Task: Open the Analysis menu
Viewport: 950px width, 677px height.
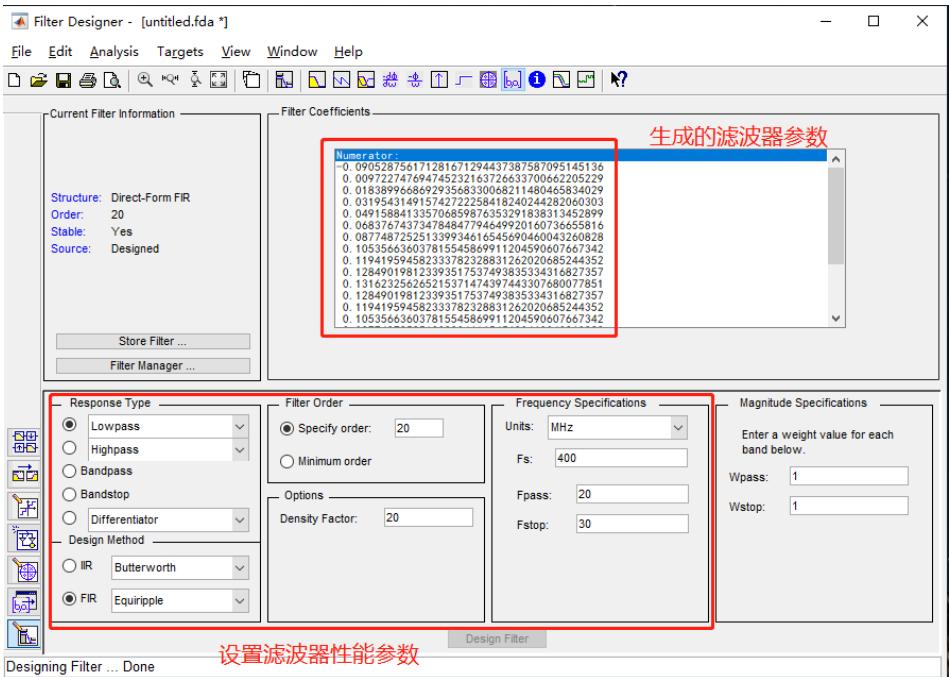Action: (113, 51)
